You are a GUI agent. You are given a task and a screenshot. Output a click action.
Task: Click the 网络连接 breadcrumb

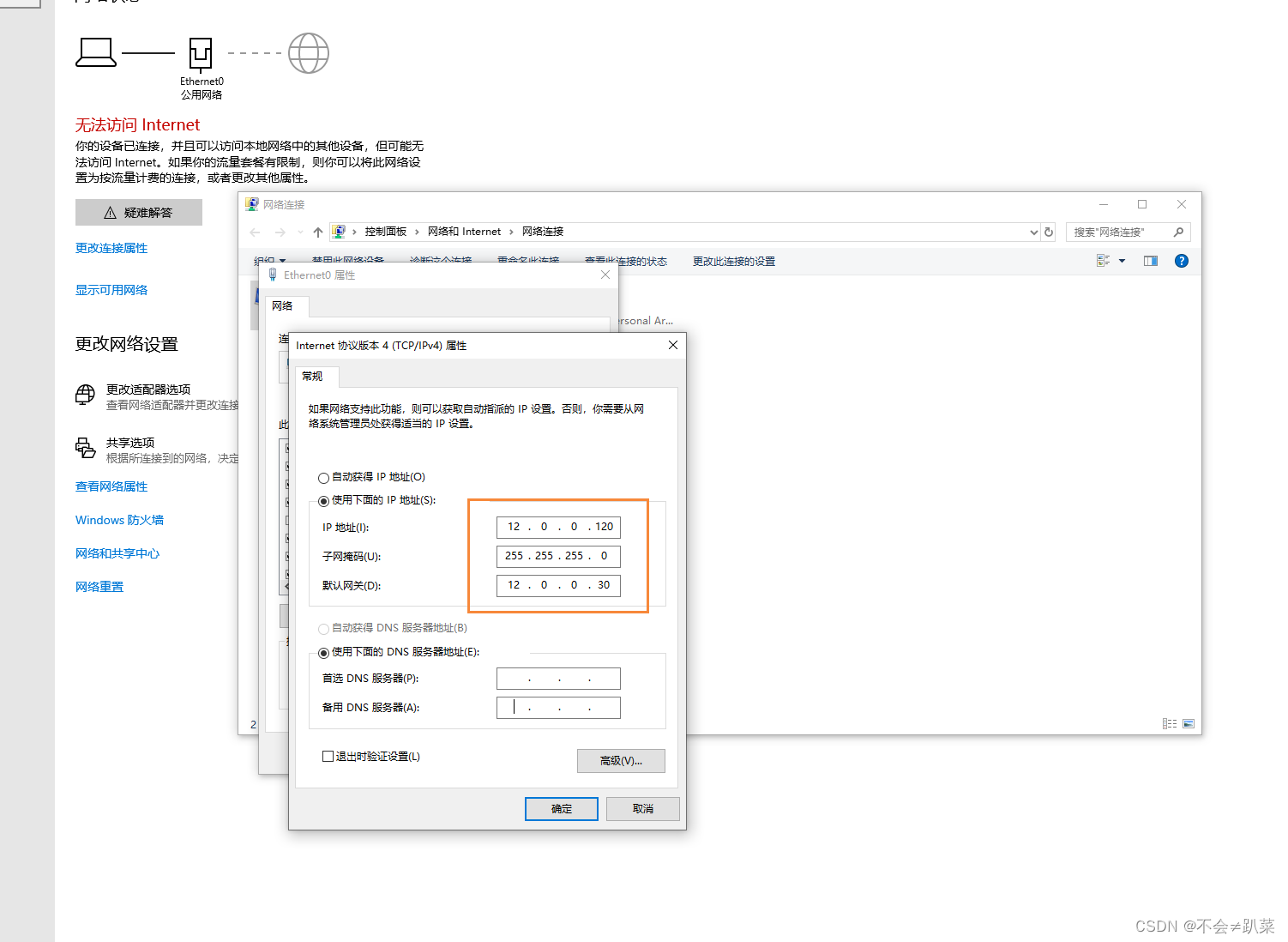pyautogui.click(x=543, y=232)
